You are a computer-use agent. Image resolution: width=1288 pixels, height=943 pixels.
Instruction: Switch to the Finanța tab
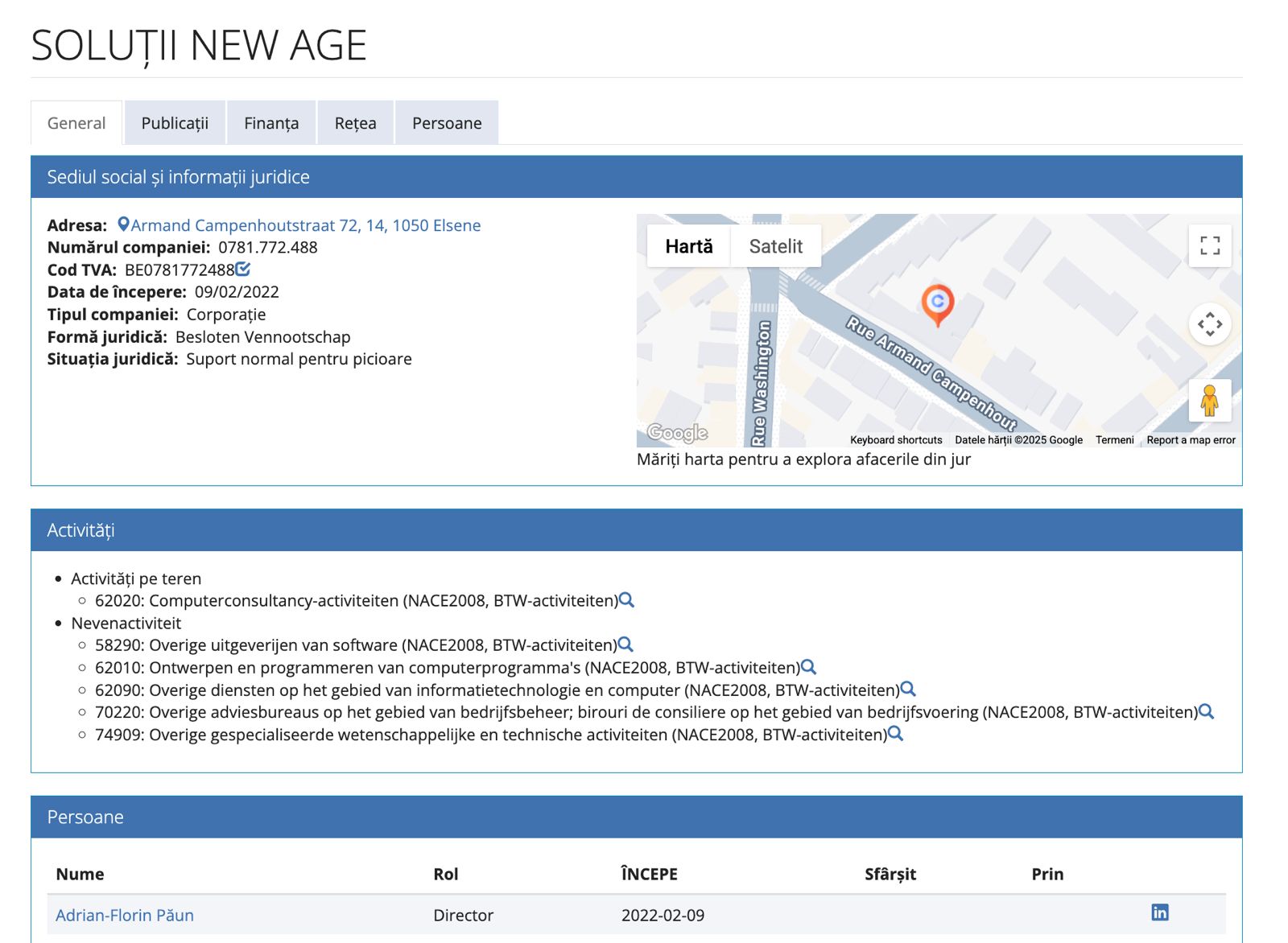[271, 123]
